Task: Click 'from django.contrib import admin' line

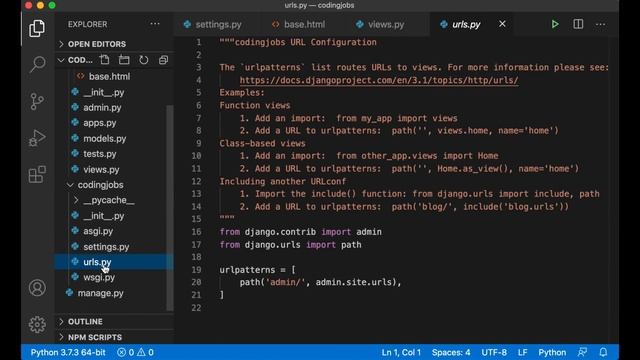Action: (300, 232)
